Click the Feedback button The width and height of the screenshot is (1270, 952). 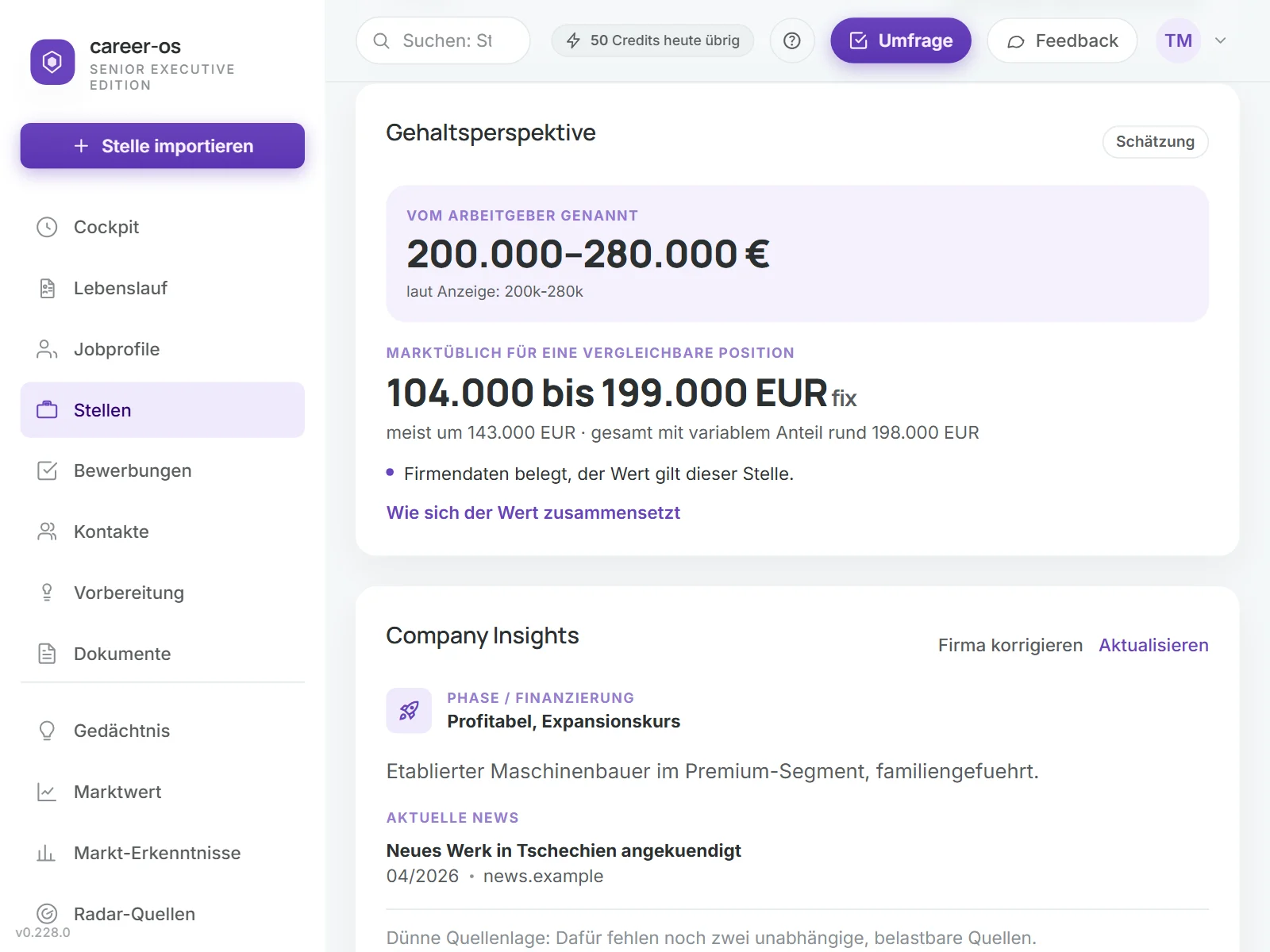click(x=1062, y=40)
